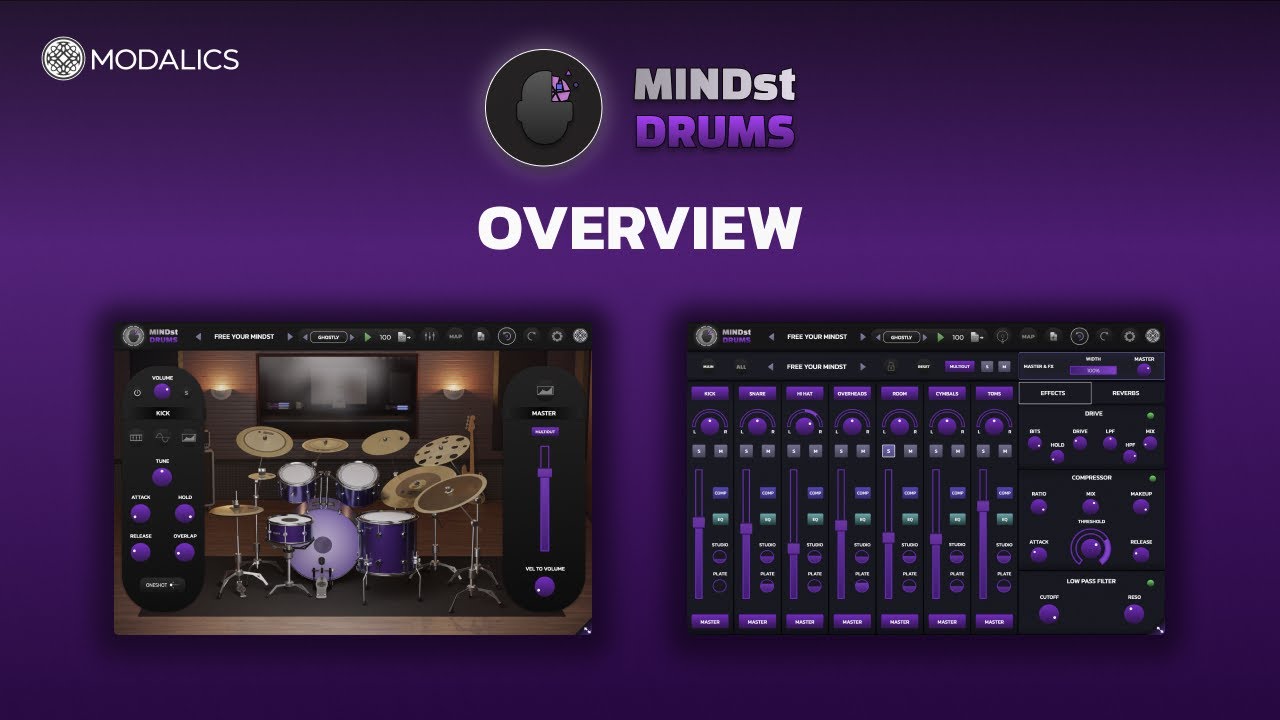Viewport: 1280px width, 720px height.
Task: Enable COMP on the KICK channel
Action: (720, 493)
